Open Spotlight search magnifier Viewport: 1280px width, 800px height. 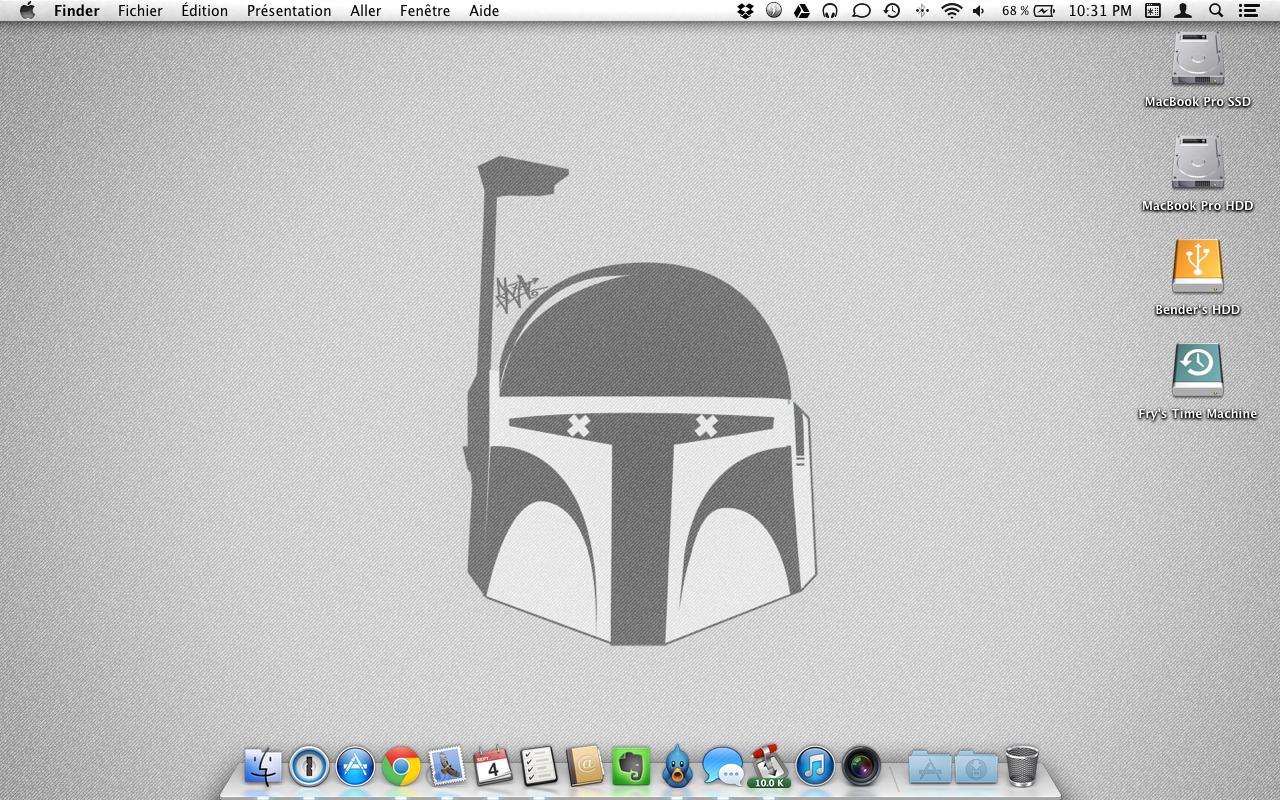[x=1216, y=11]
